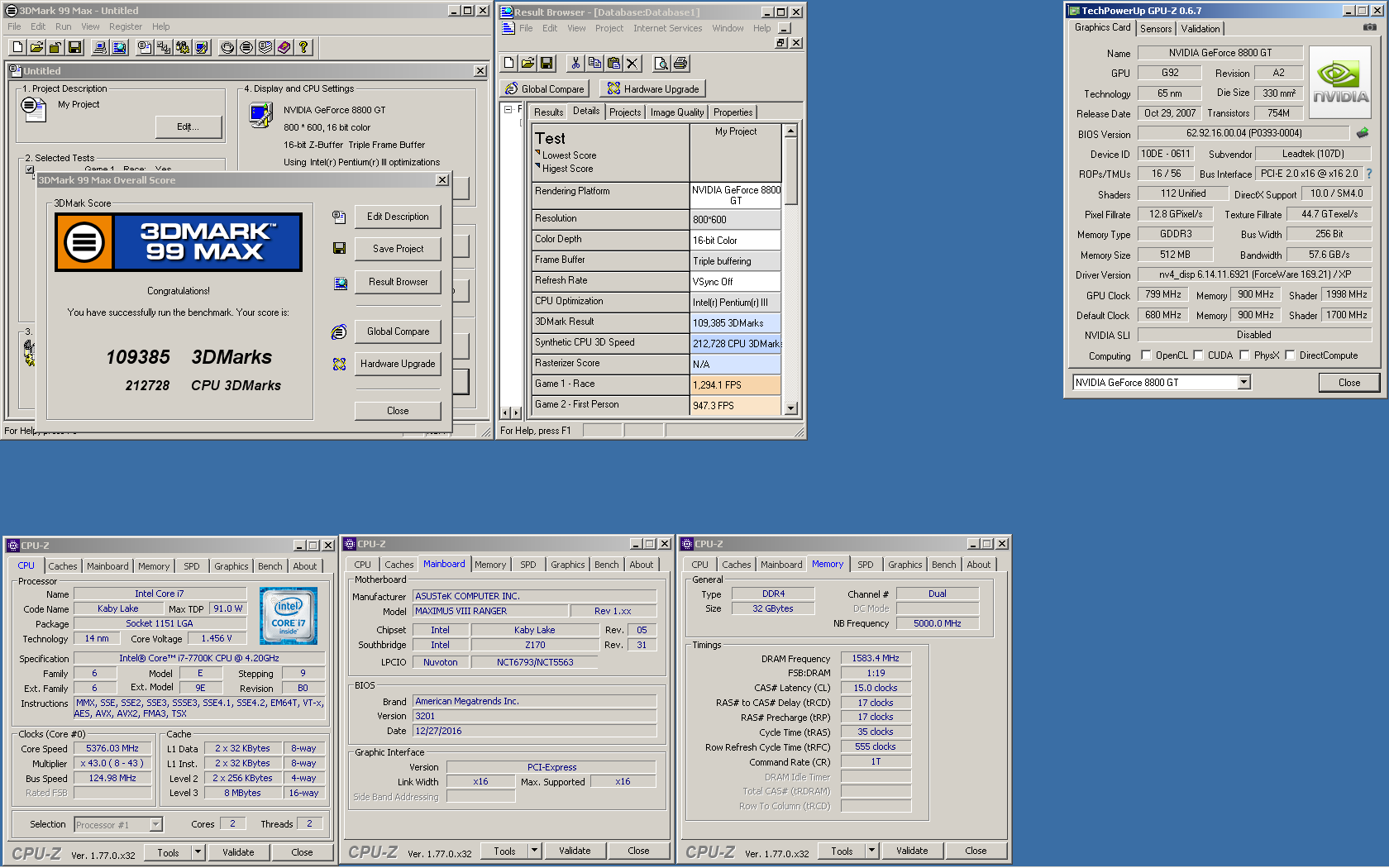Click the New document icon in Result Browser

pos(508,63)
